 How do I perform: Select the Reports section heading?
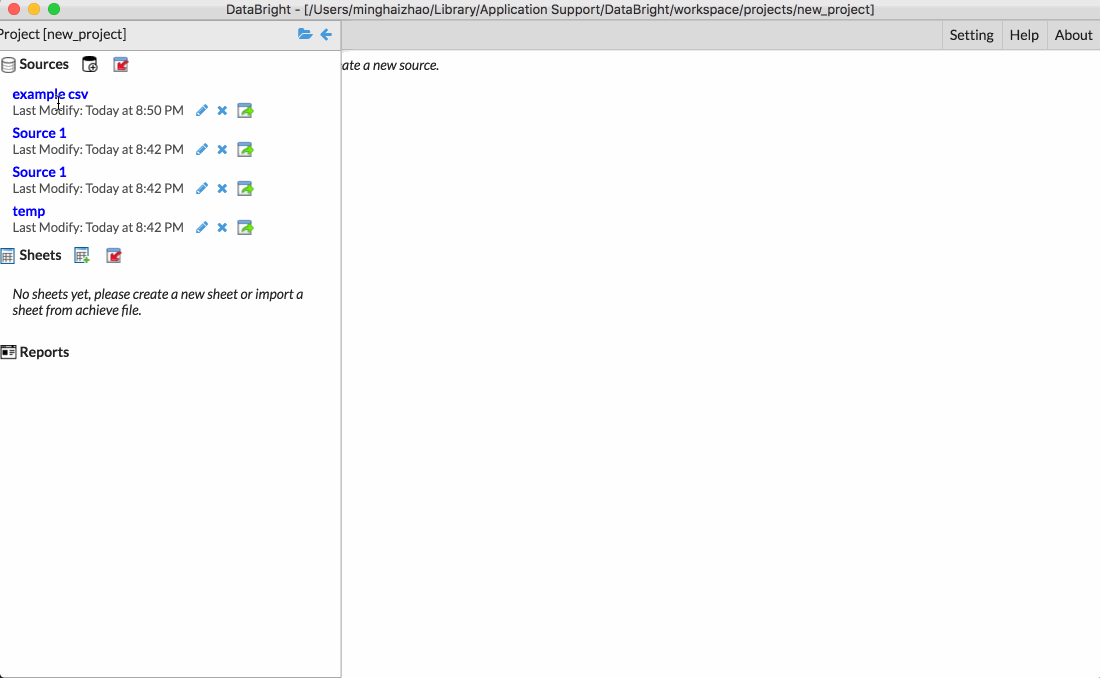pos(44,352)
